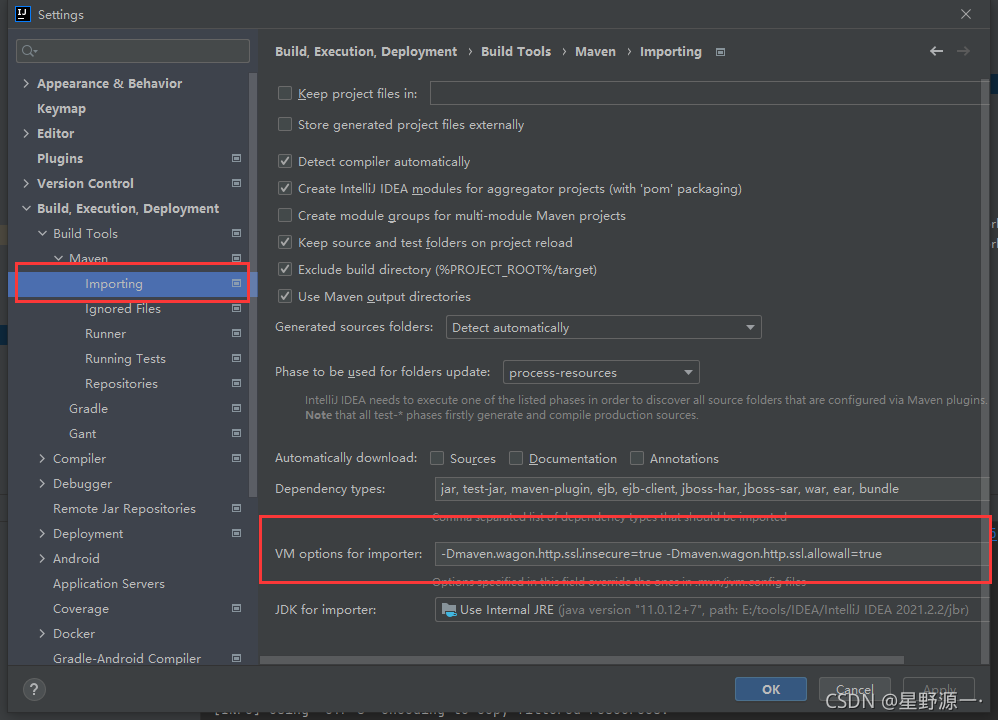
Task: Enable Create module groups for multi-module projects
Action: 285,216
